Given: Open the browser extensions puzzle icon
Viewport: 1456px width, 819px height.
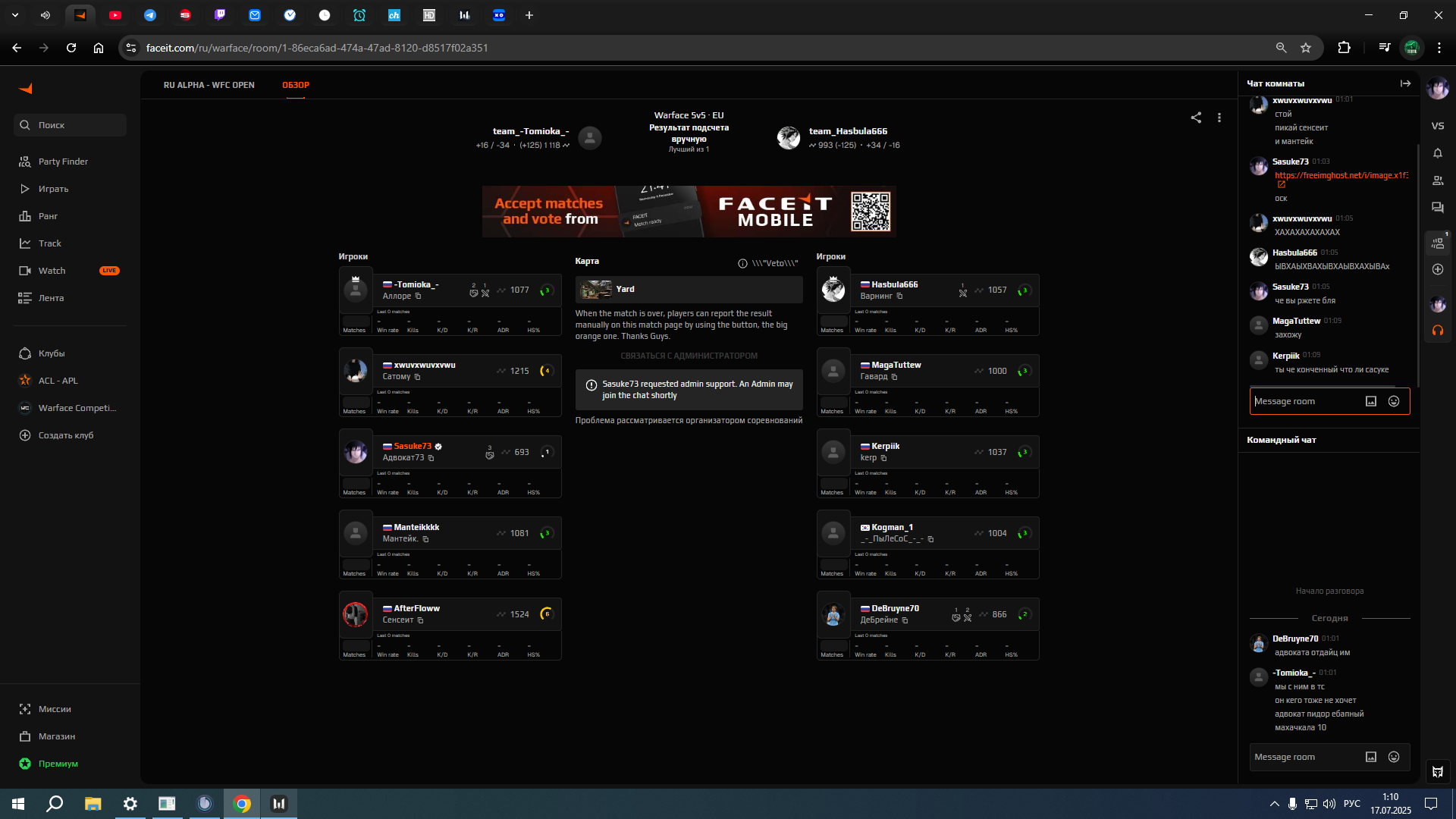Looking at the screenshot, I should [x=1344, y=48].
